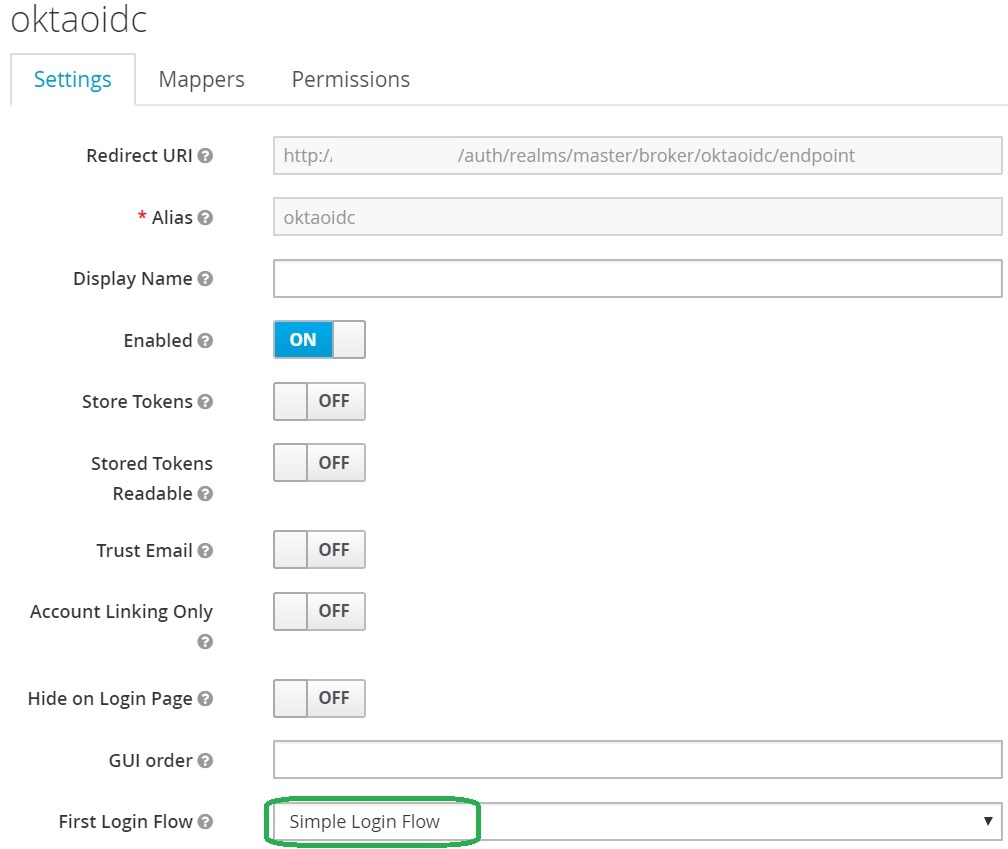Click help icon next to Redirect URI
The height and width of the screenshot is (849, 1008).
[x=205, y=157]
